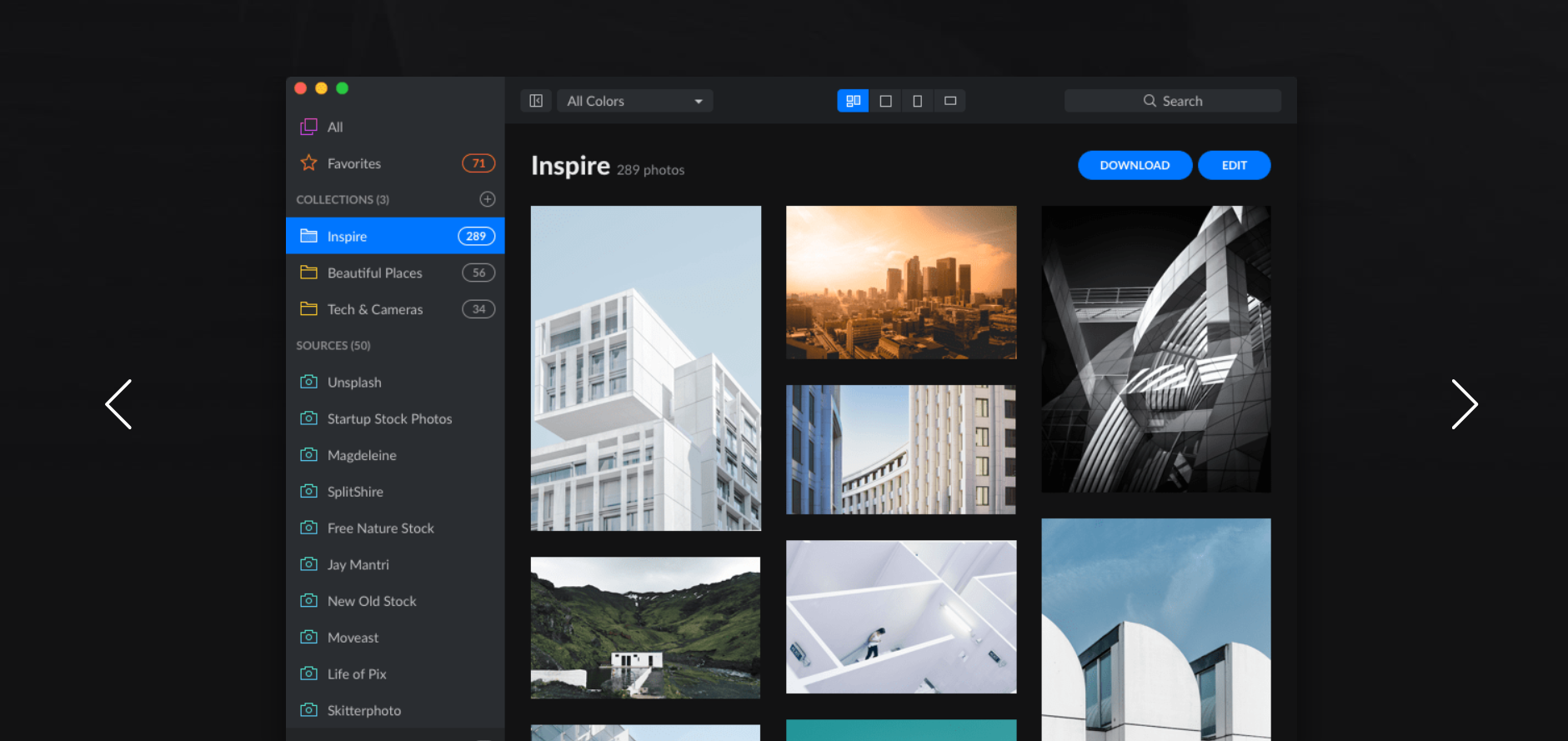Select the Life of Pix source
The width and height of the screenshot is (1568, 741).
pos(395,673)
